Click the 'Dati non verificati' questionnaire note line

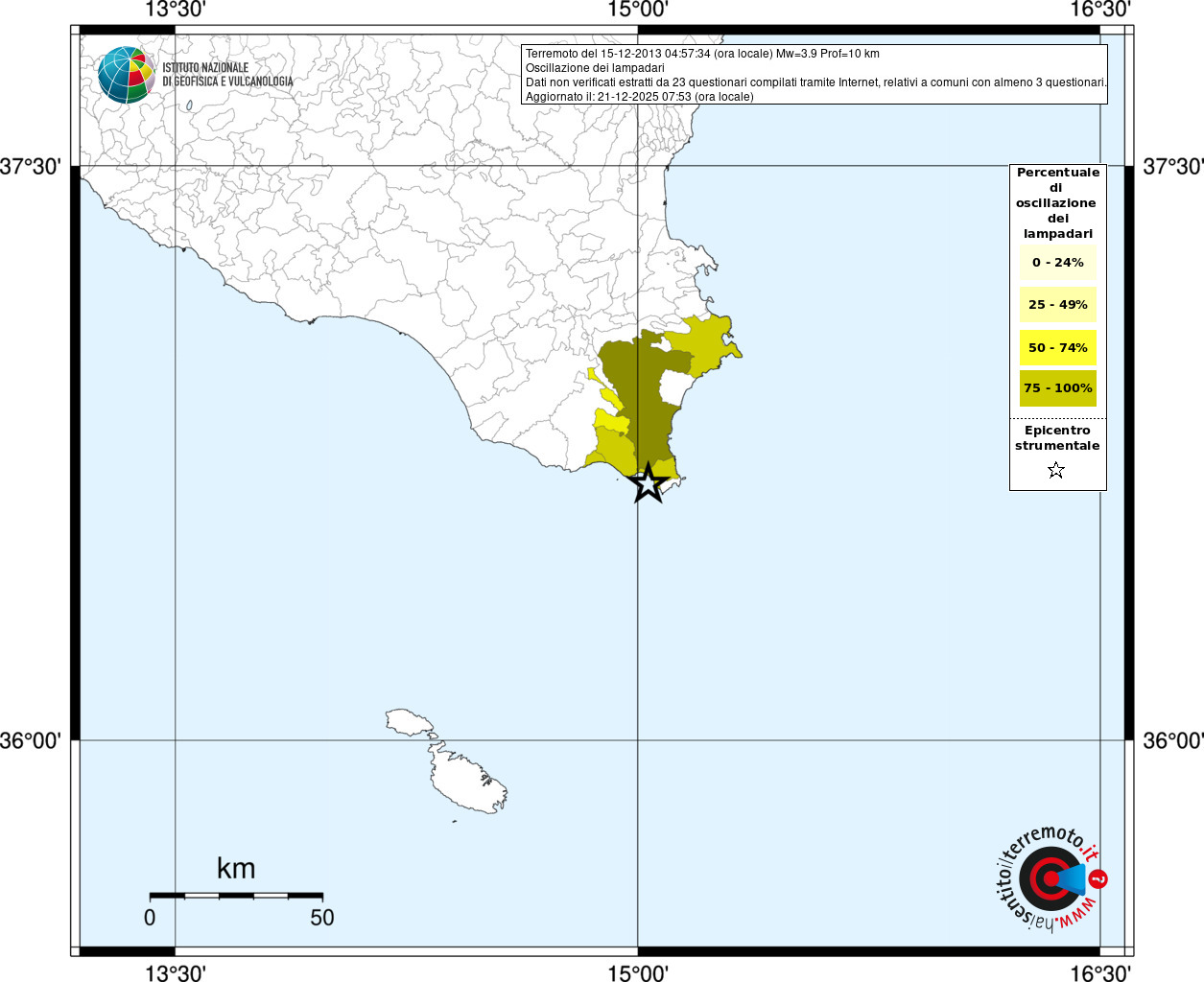[x=815, y=82]
